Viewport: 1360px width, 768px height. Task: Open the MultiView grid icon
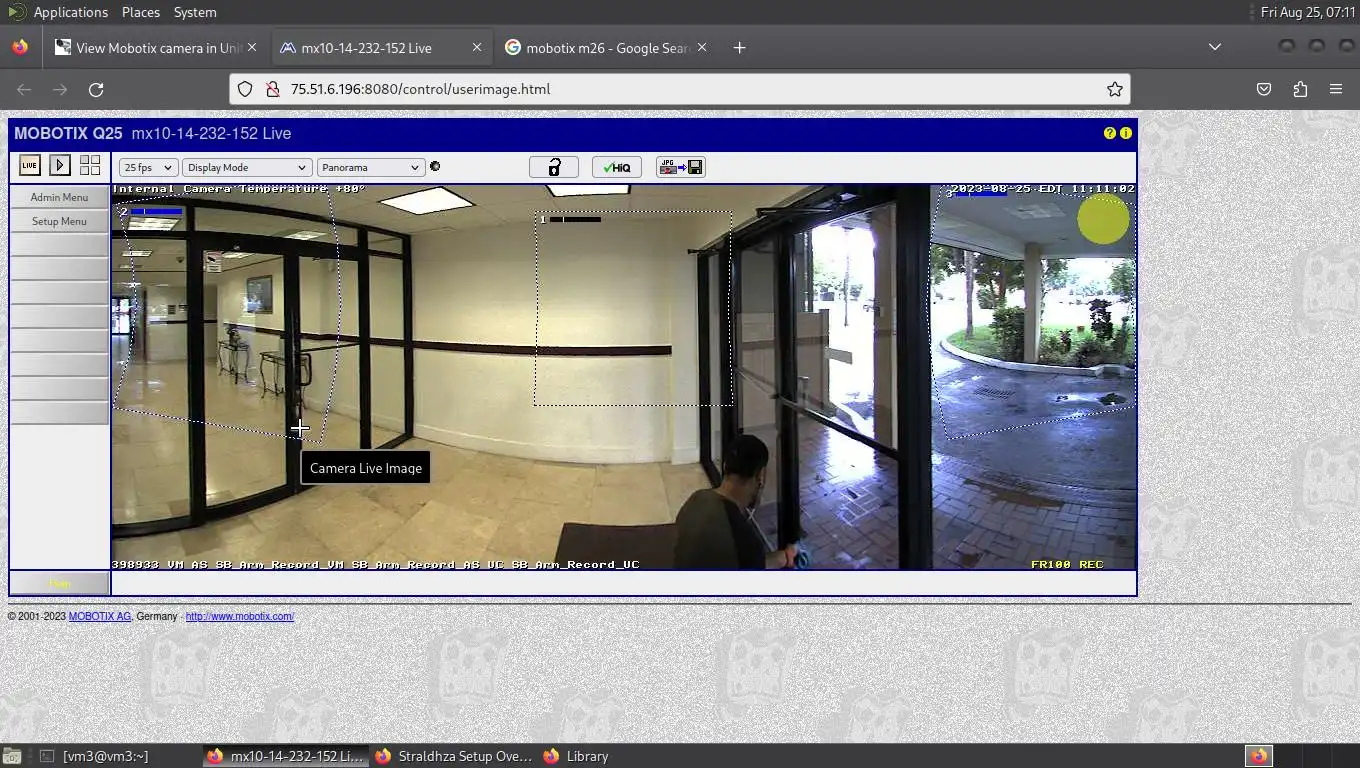click(90, 165)
